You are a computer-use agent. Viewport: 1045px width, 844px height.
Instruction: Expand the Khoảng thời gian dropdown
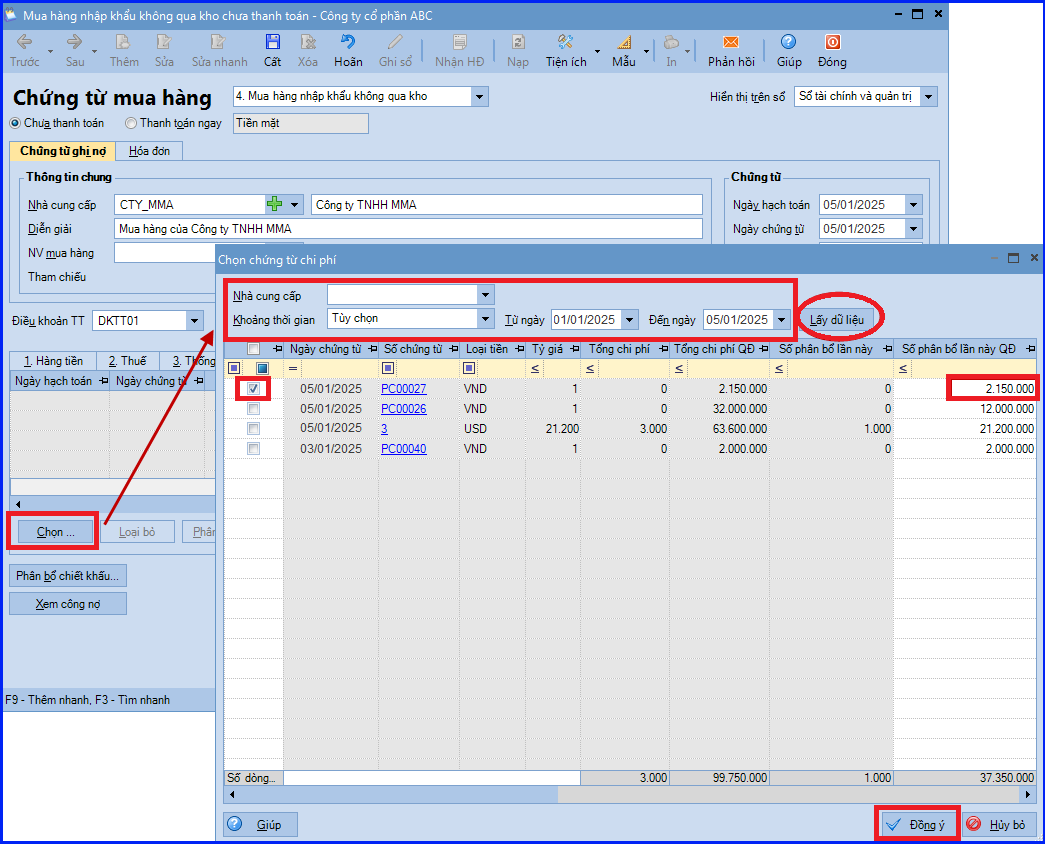pos(486,319)
